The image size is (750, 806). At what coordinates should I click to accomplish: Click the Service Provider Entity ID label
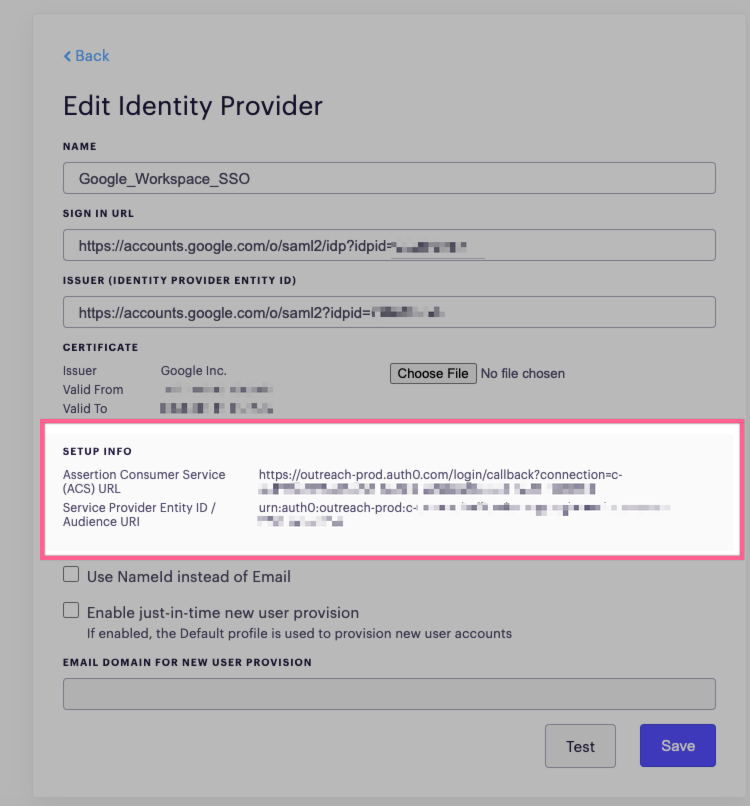[x=139, y=514]
